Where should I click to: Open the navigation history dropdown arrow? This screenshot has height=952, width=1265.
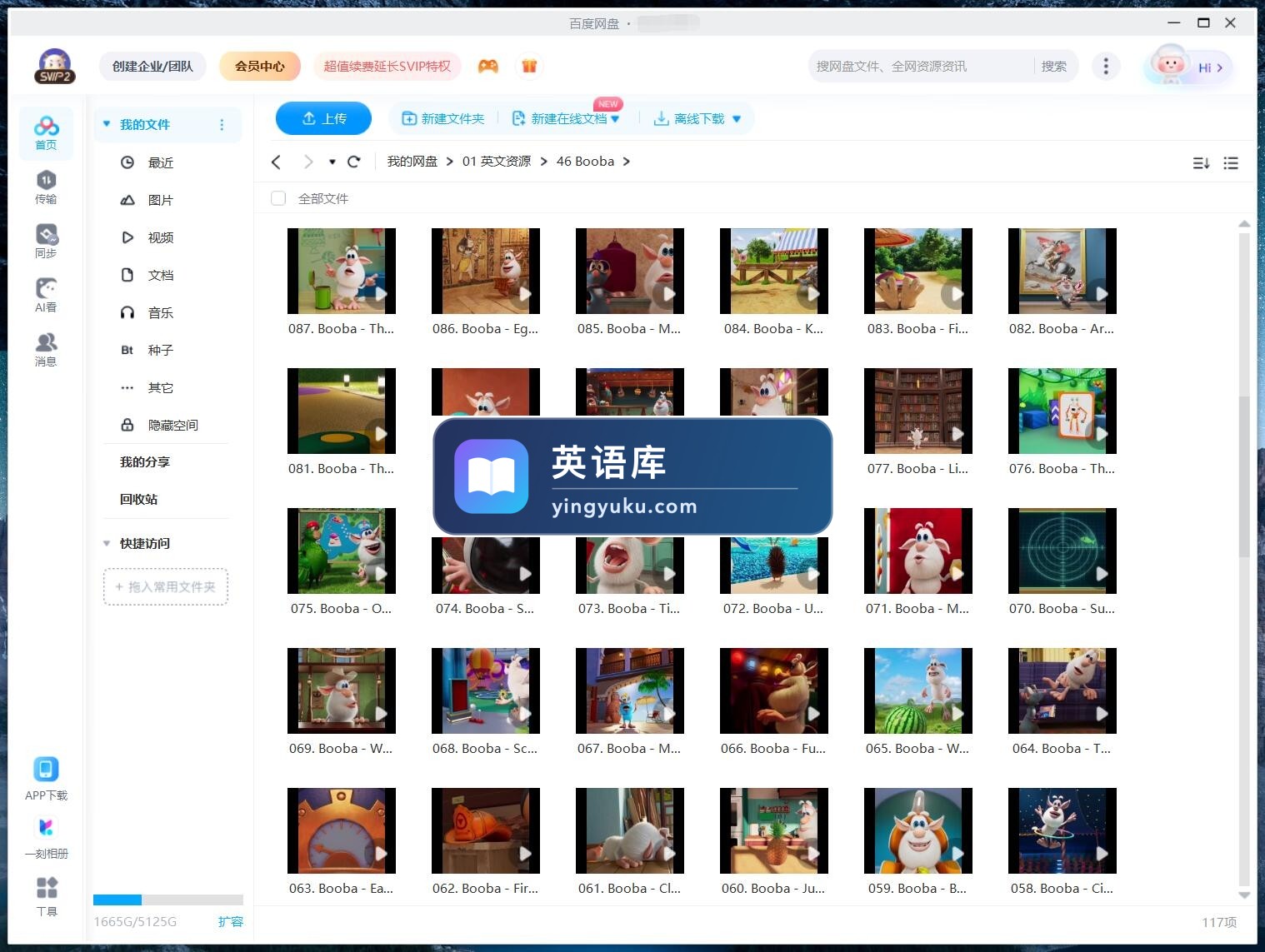tap(332, 162)
